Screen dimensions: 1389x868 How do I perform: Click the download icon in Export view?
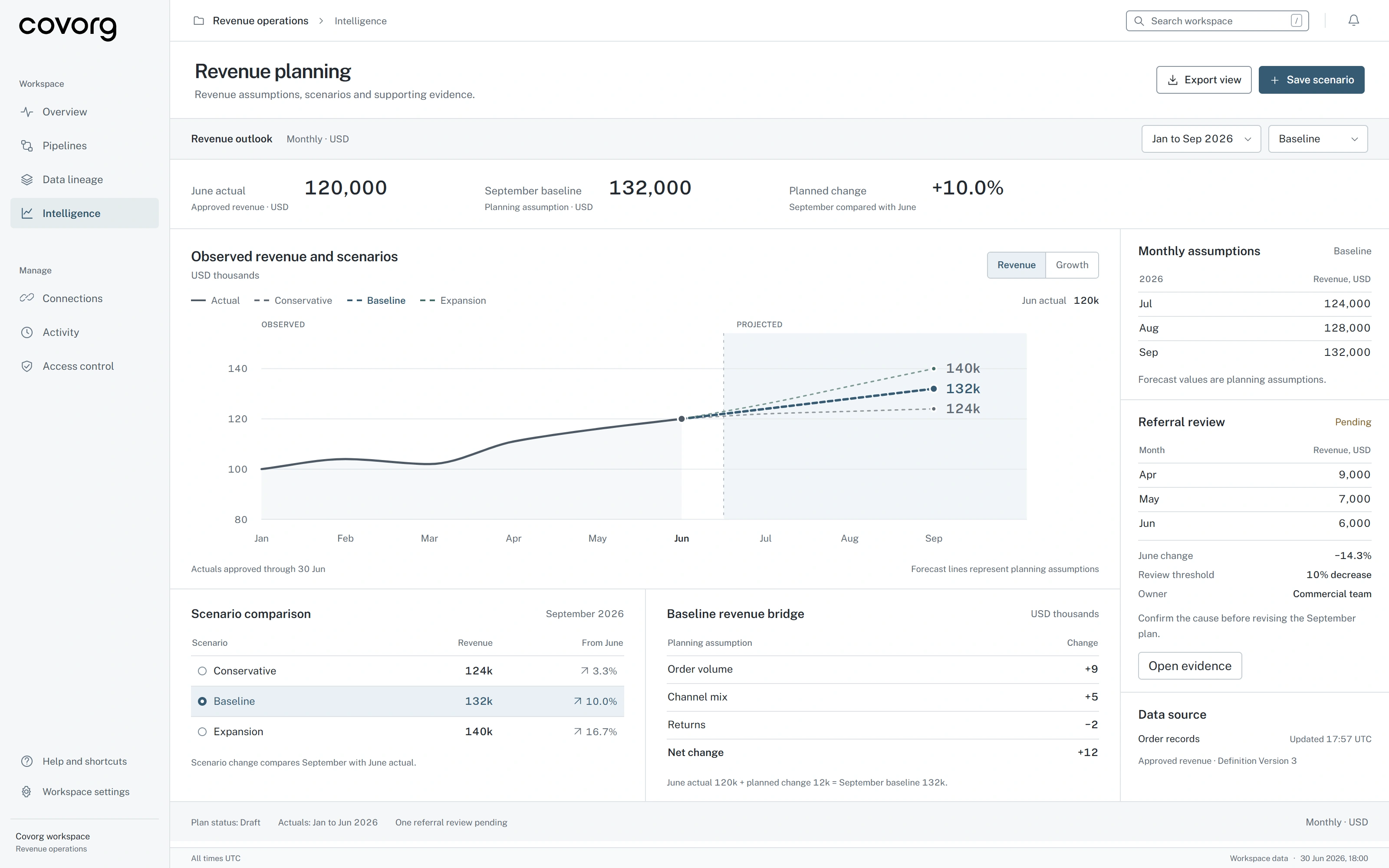click(1172, 80)
